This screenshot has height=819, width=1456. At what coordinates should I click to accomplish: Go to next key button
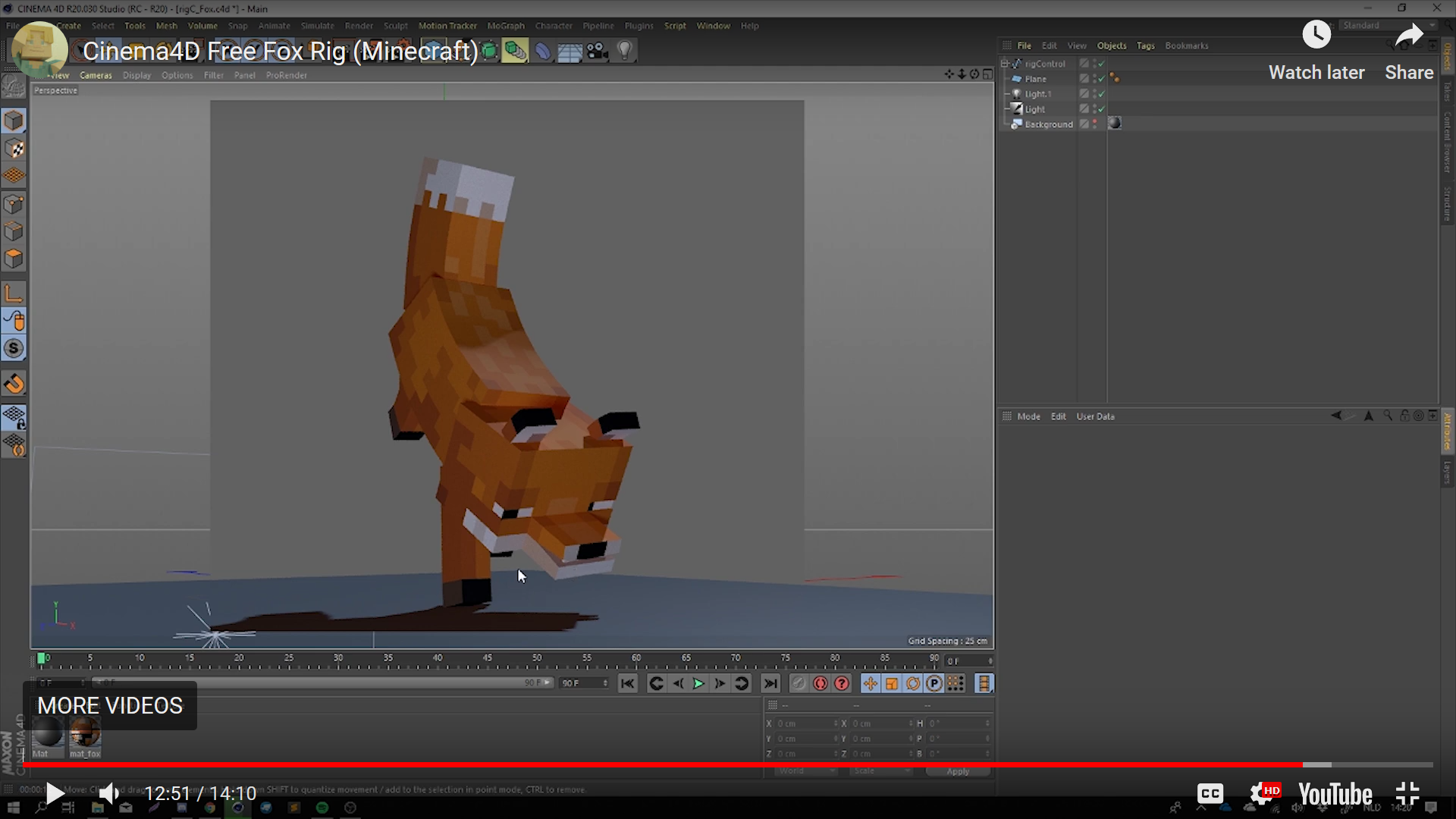pyautogui.click(x=742, y=683)
